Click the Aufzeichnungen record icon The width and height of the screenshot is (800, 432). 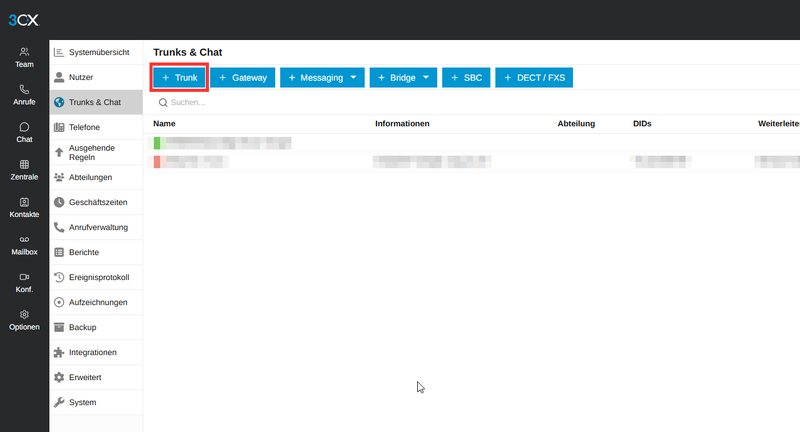pyautogui.click(x=59, y=302)
